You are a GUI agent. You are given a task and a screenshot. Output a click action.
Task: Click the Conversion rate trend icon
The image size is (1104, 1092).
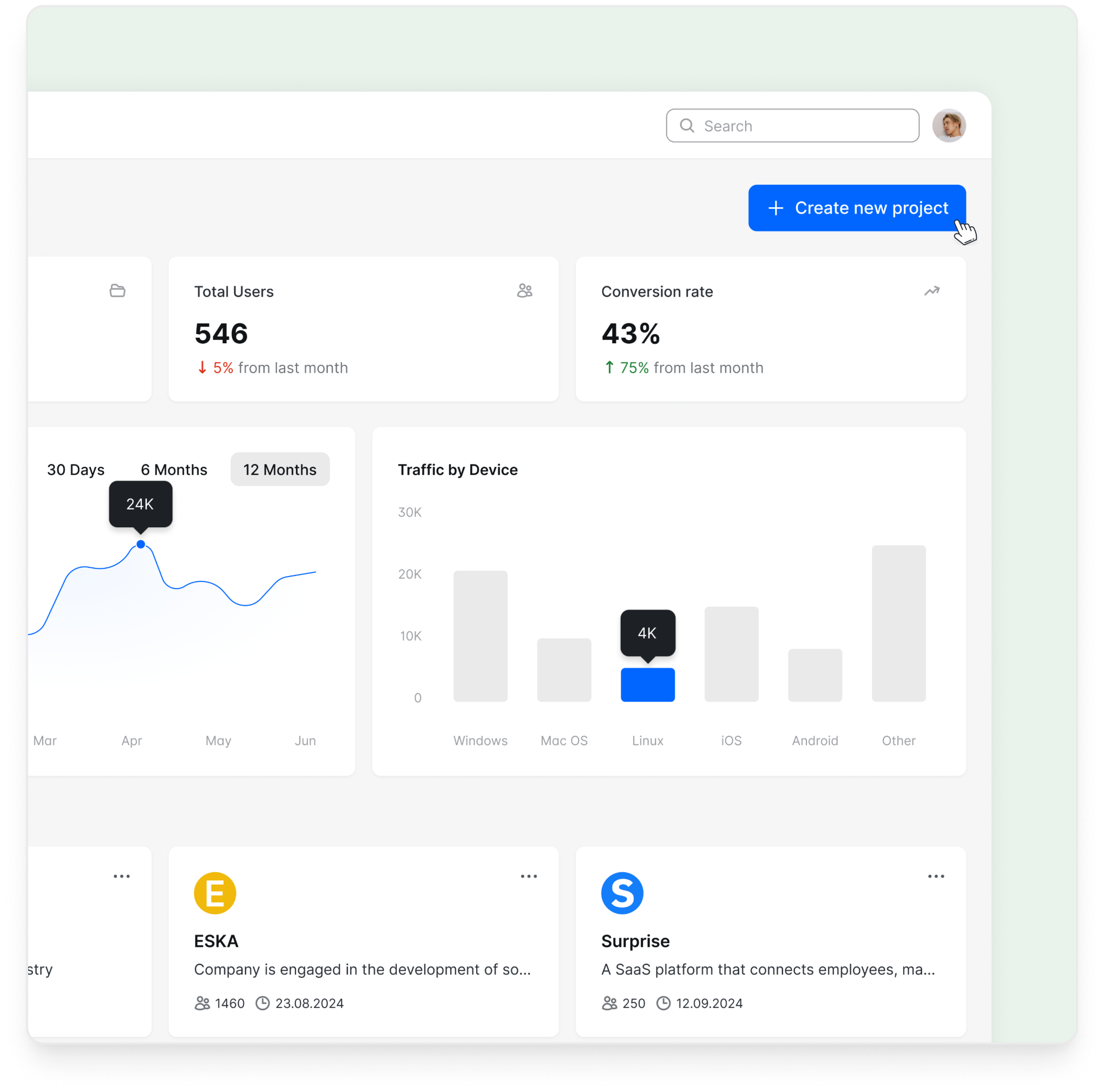930,291
